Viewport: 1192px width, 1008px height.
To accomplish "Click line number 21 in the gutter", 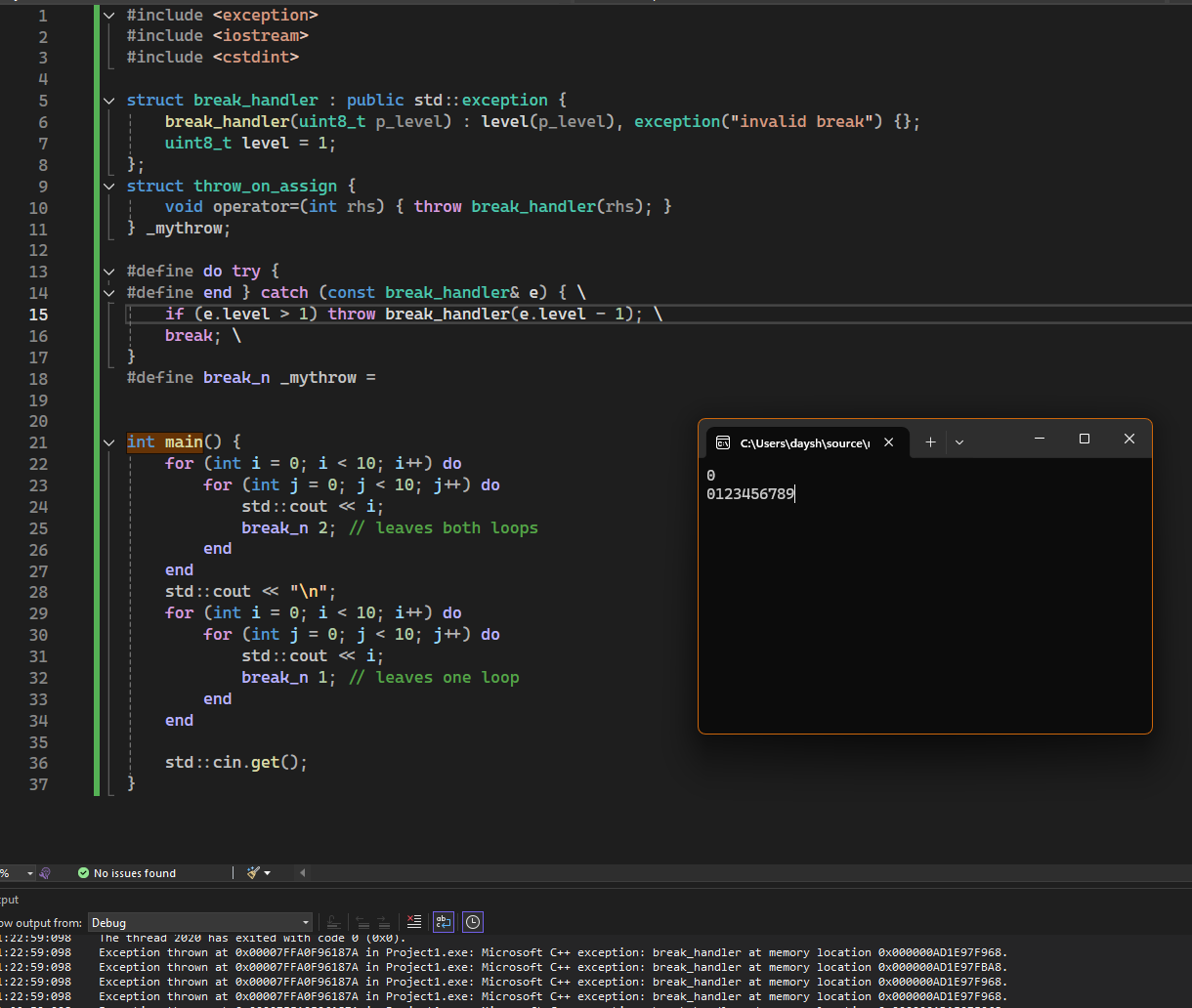I will 38,442.
